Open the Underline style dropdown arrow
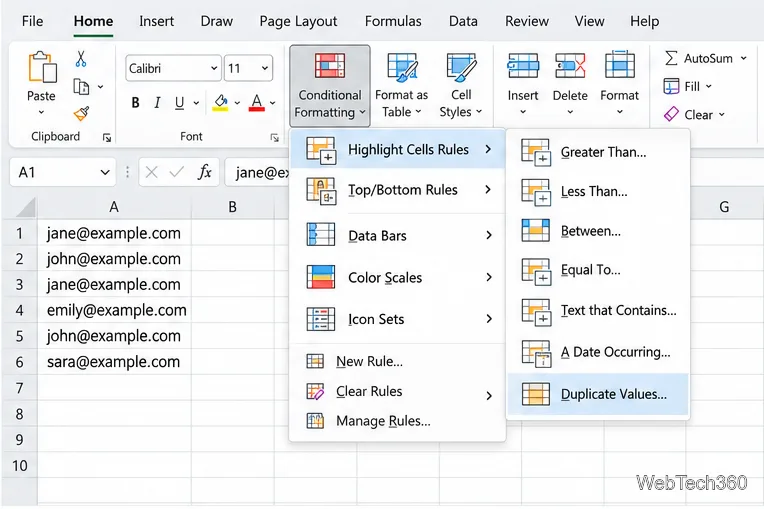Viewport: 764px width, 509px height. point(196,103)
